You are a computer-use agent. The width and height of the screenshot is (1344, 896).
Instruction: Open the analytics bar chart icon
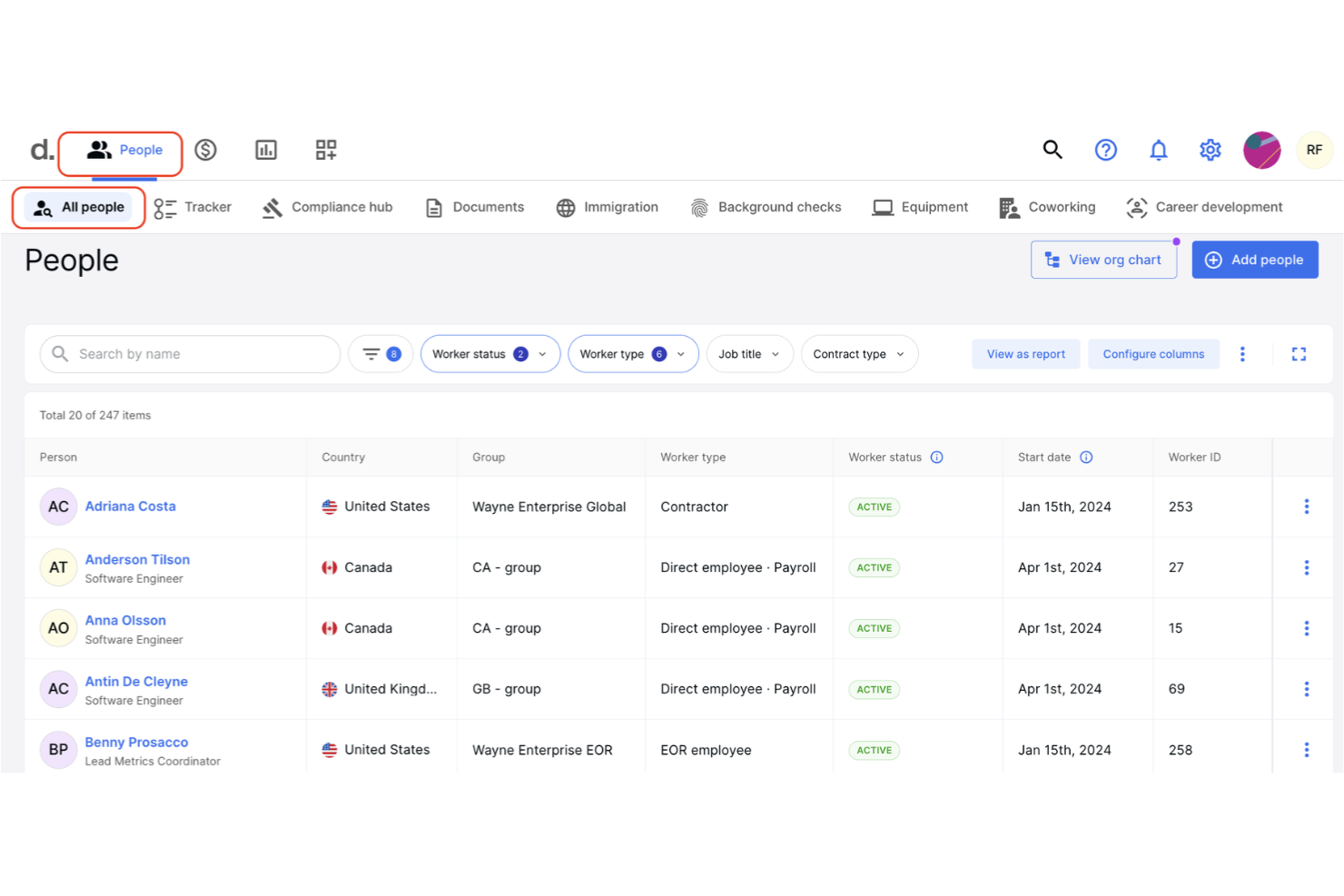pyautogui.click(x=265, y=150)
